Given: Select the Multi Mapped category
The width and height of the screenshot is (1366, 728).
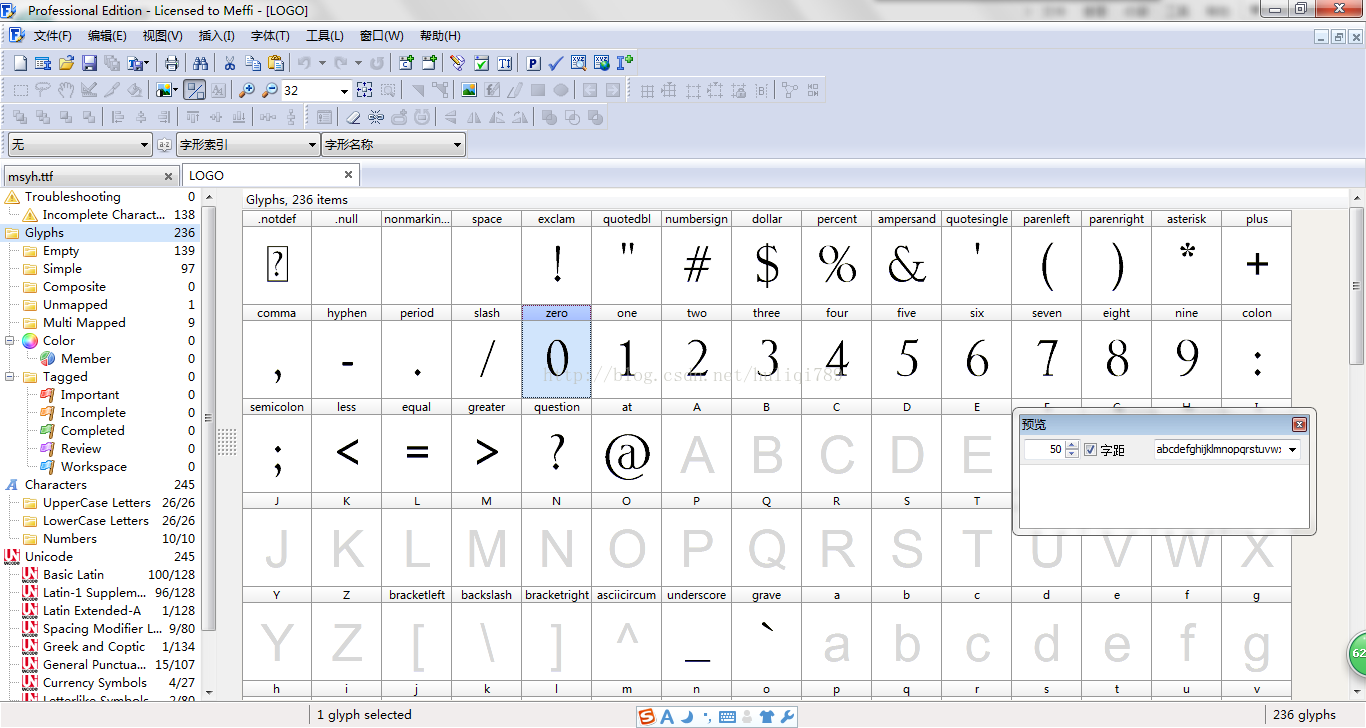Looking at the screenshot, I should tap(84, 323).
